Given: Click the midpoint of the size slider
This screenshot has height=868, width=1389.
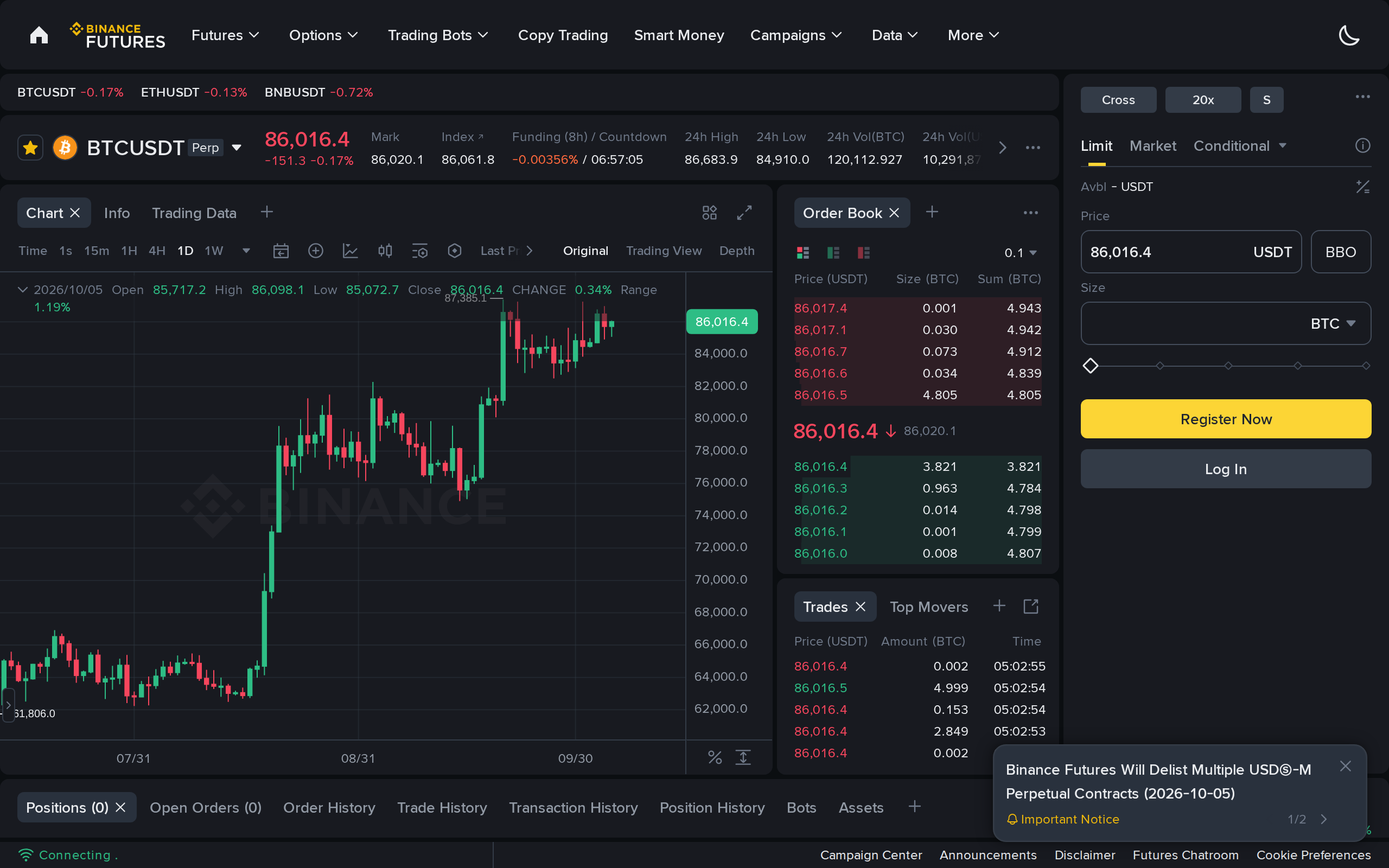Looking at the screenshot, I should click(x=1228, y=366).
